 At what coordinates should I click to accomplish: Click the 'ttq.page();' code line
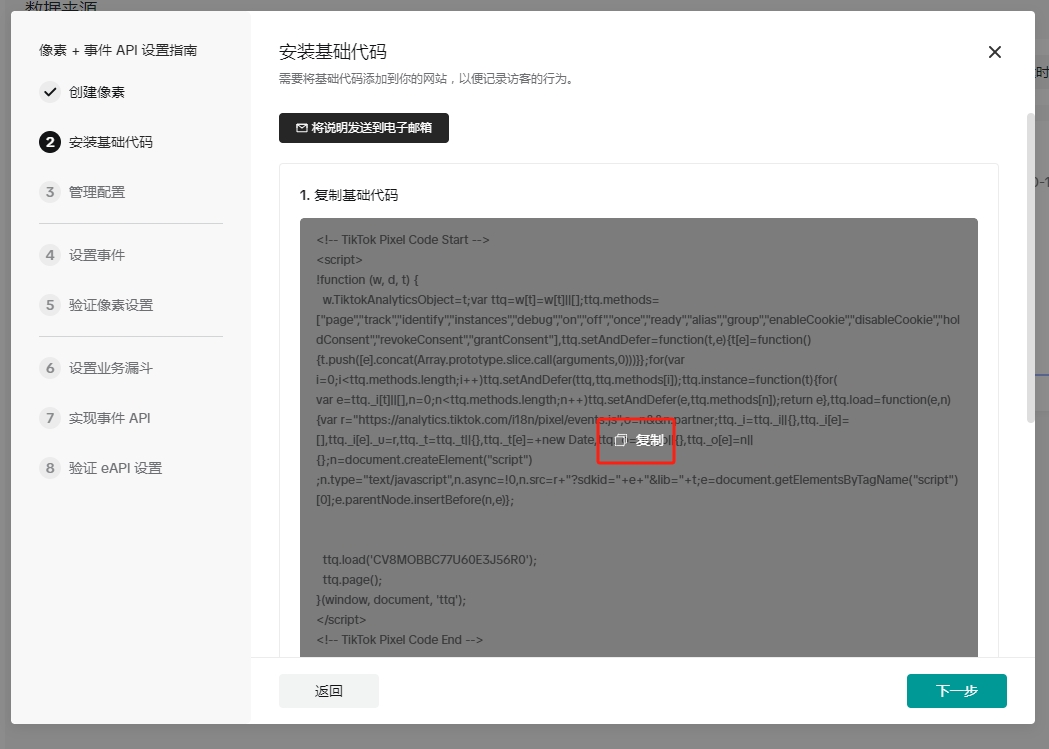353,580
